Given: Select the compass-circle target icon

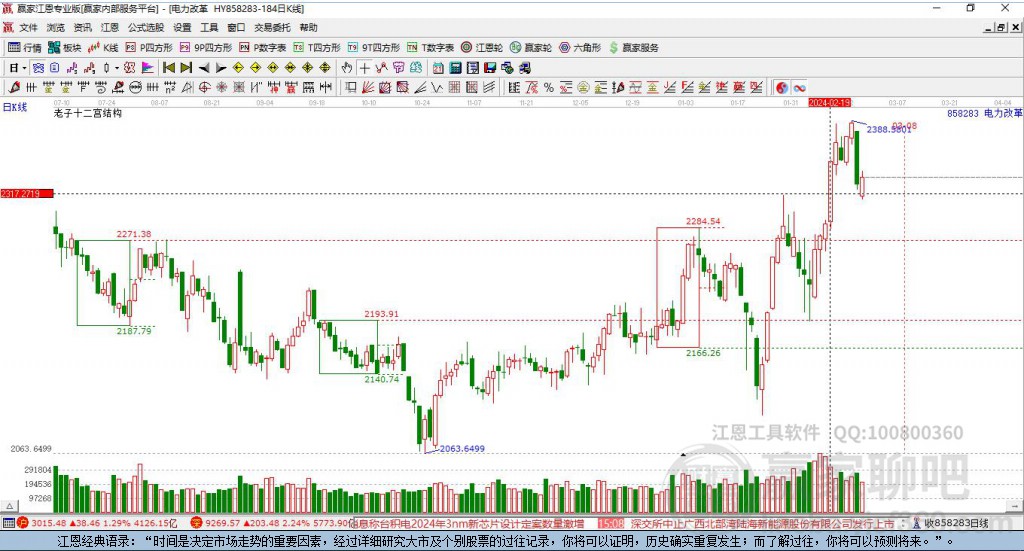Looking at the screenshot, I should (x=204, y=87).
